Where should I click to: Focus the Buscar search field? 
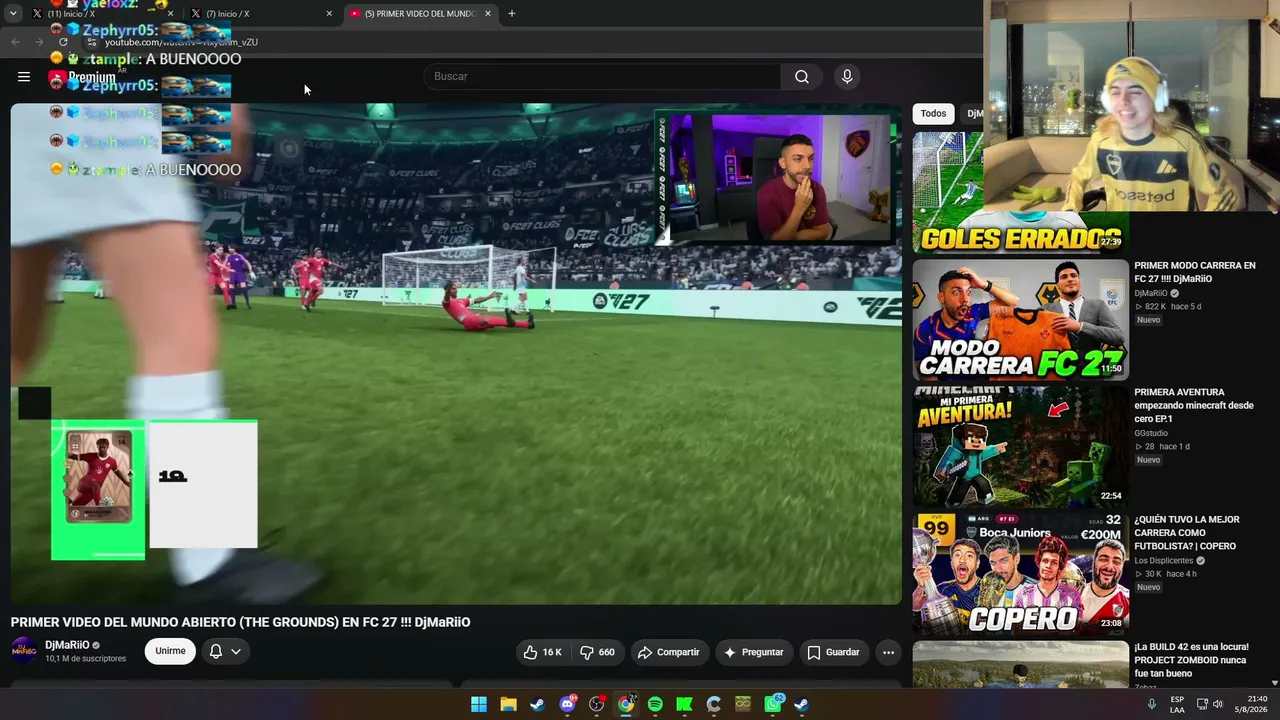coord(603,77)
